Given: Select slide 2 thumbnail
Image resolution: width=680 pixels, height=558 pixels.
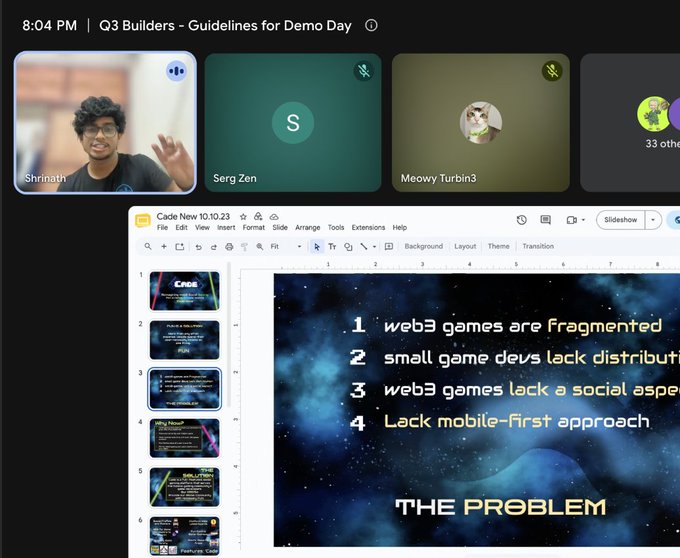Looking at the screenshot, I should [x=184, y=340].
